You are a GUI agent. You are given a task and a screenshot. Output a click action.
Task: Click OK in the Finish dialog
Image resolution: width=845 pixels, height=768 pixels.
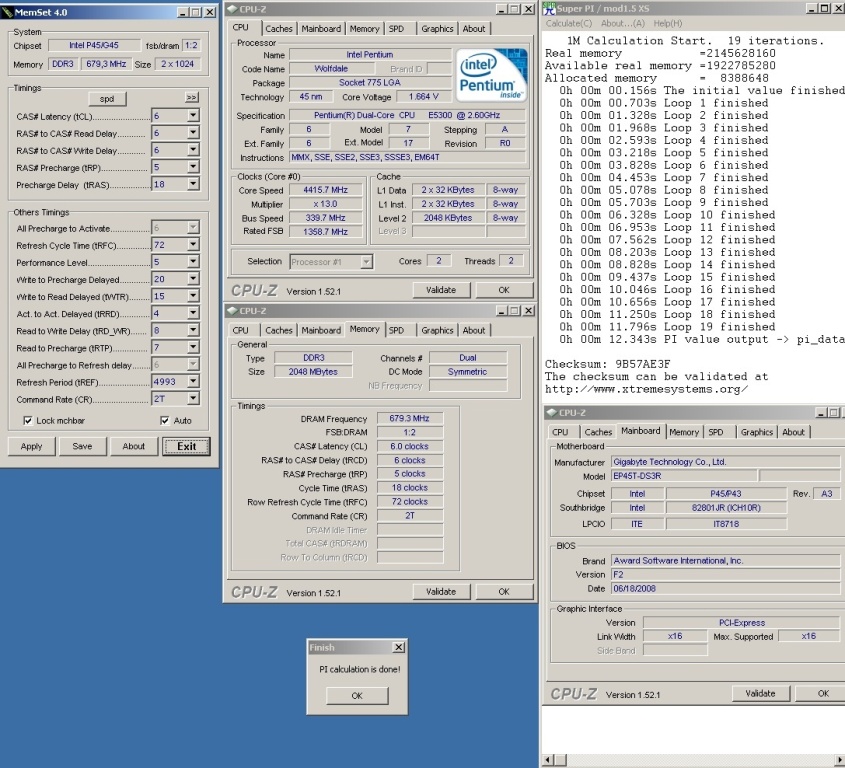point(357,696)
